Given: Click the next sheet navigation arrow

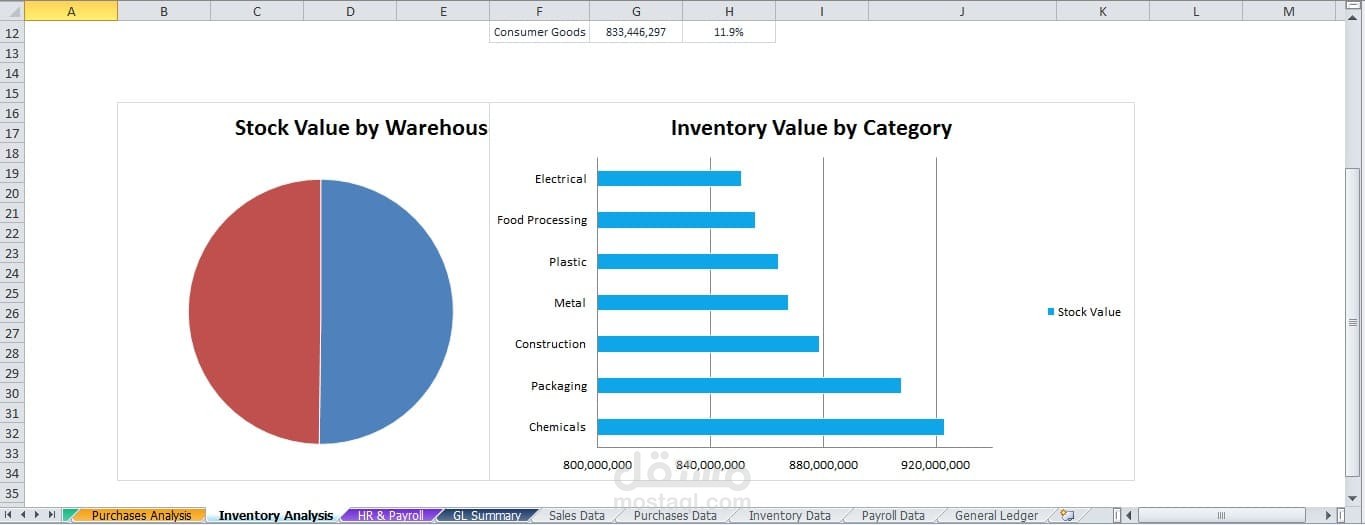Looking at the screenshot, I should tap(38, 515).
